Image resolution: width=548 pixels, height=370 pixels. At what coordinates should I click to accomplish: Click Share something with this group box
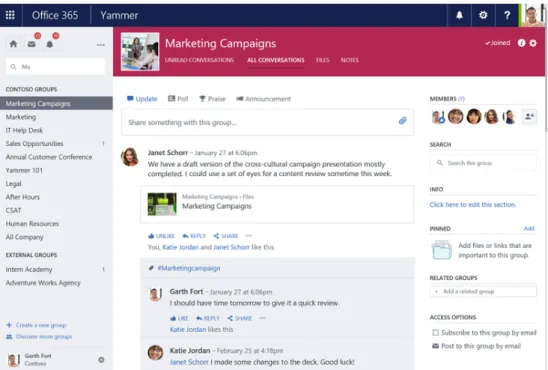pos(267,122)
